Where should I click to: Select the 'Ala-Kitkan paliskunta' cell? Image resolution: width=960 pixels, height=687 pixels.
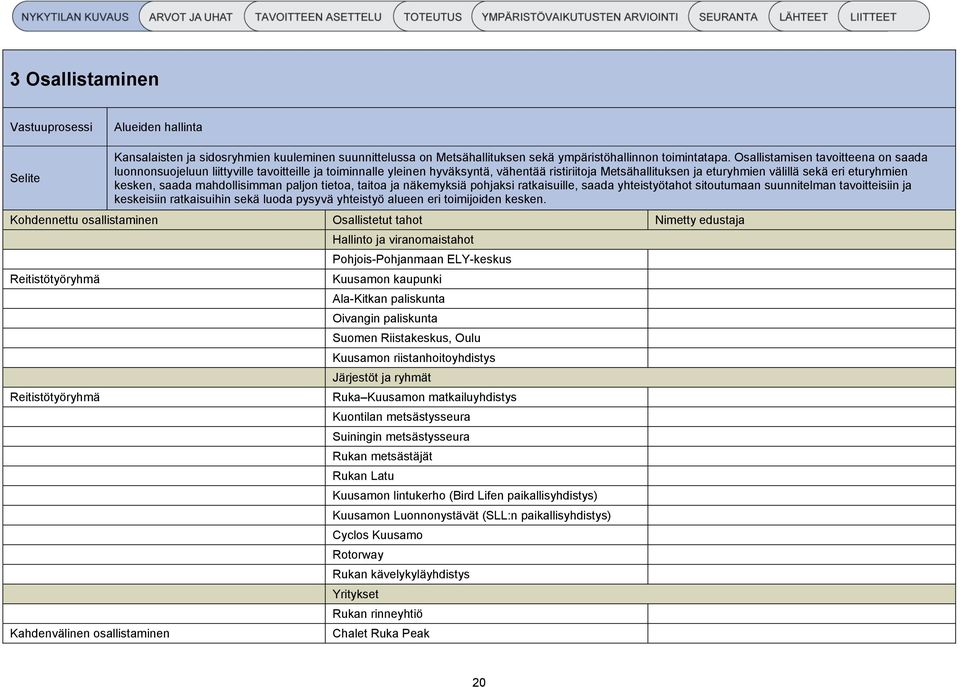tap(486, 299)
